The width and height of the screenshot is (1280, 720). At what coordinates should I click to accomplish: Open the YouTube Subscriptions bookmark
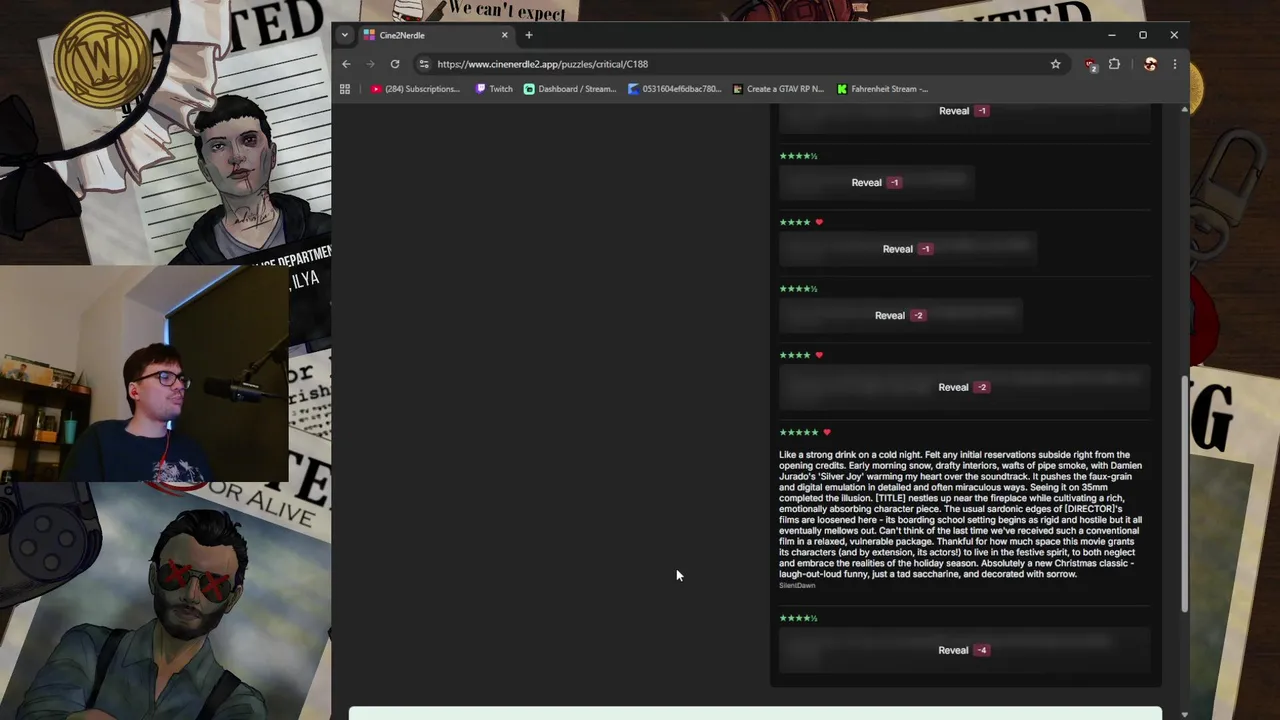pyautogui.click(x=415, y=89)
